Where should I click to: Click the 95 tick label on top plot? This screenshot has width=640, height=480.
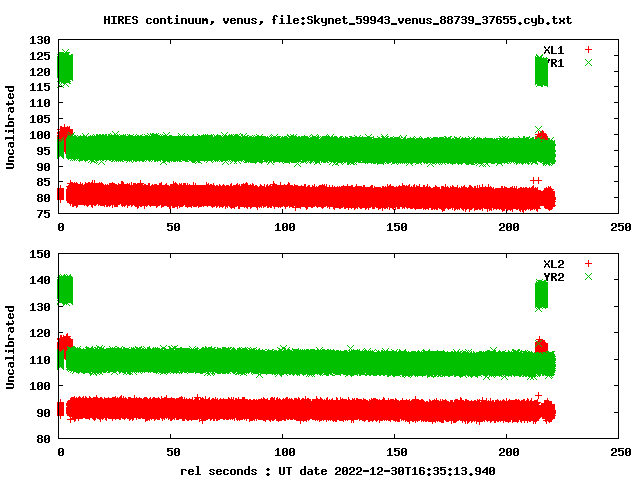pyautogui.click(x=43, y=151)
